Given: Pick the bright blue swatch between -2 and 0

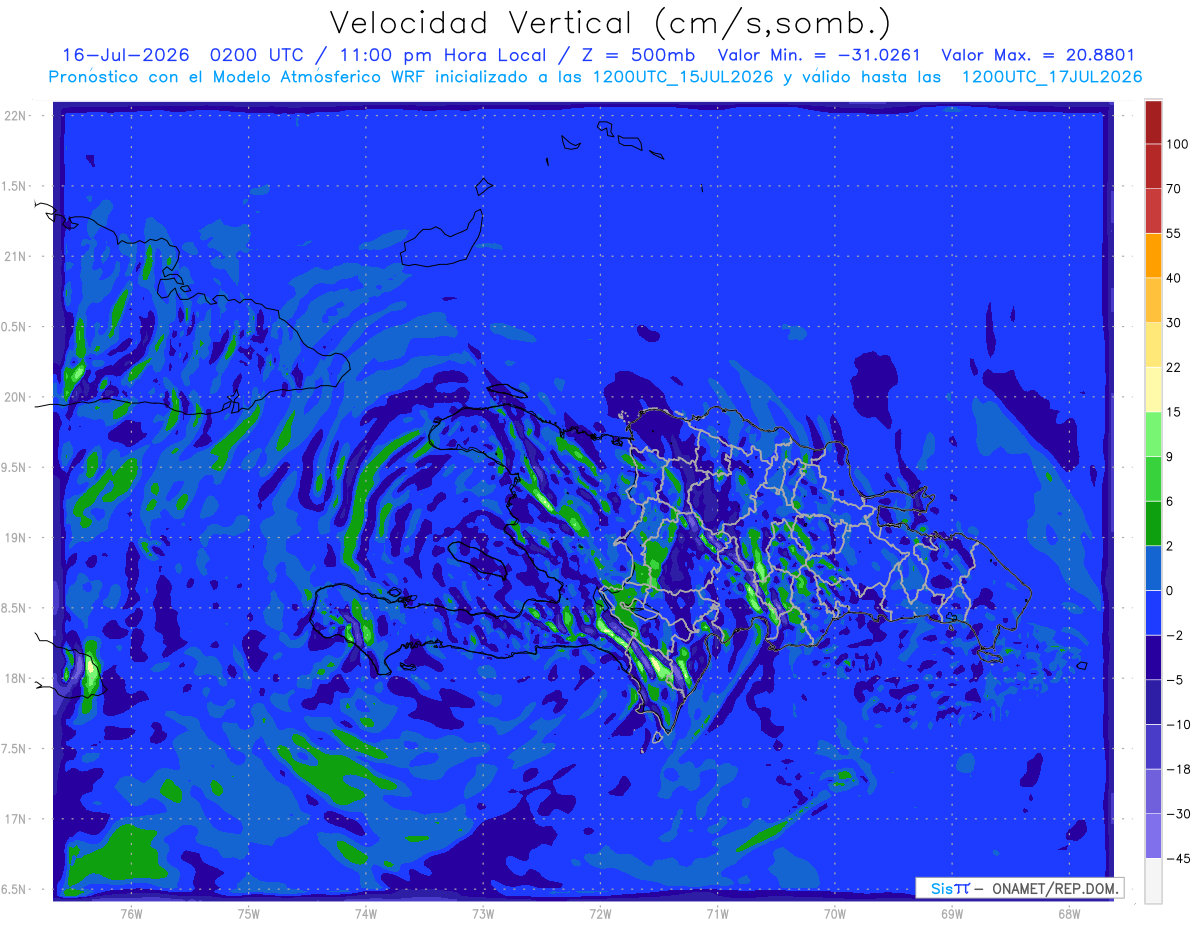Looking at the screenshot, I should pos(1154,612).
